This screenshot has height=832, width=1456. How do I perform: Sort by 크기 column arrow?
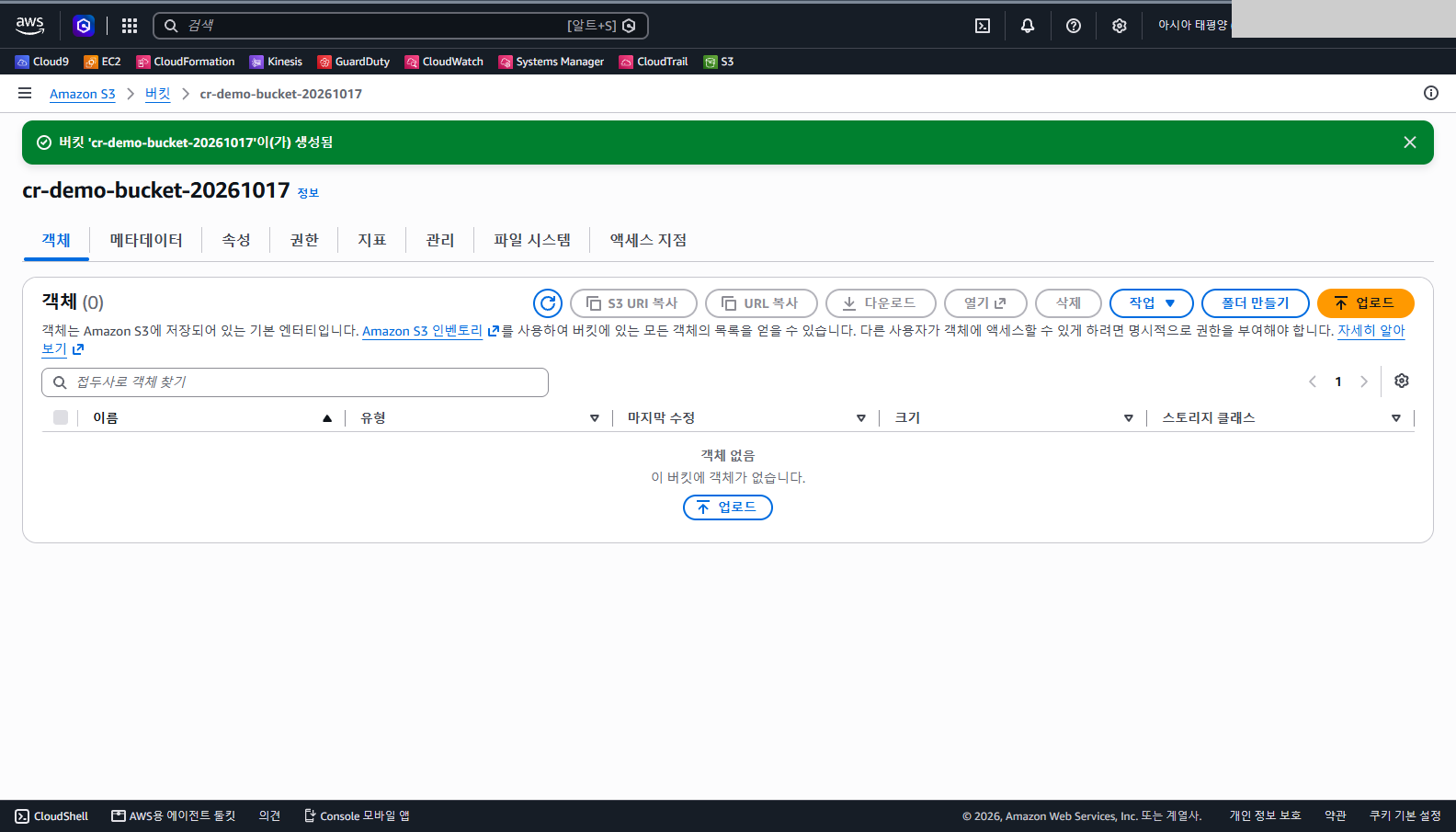(x=1129, y=418)
